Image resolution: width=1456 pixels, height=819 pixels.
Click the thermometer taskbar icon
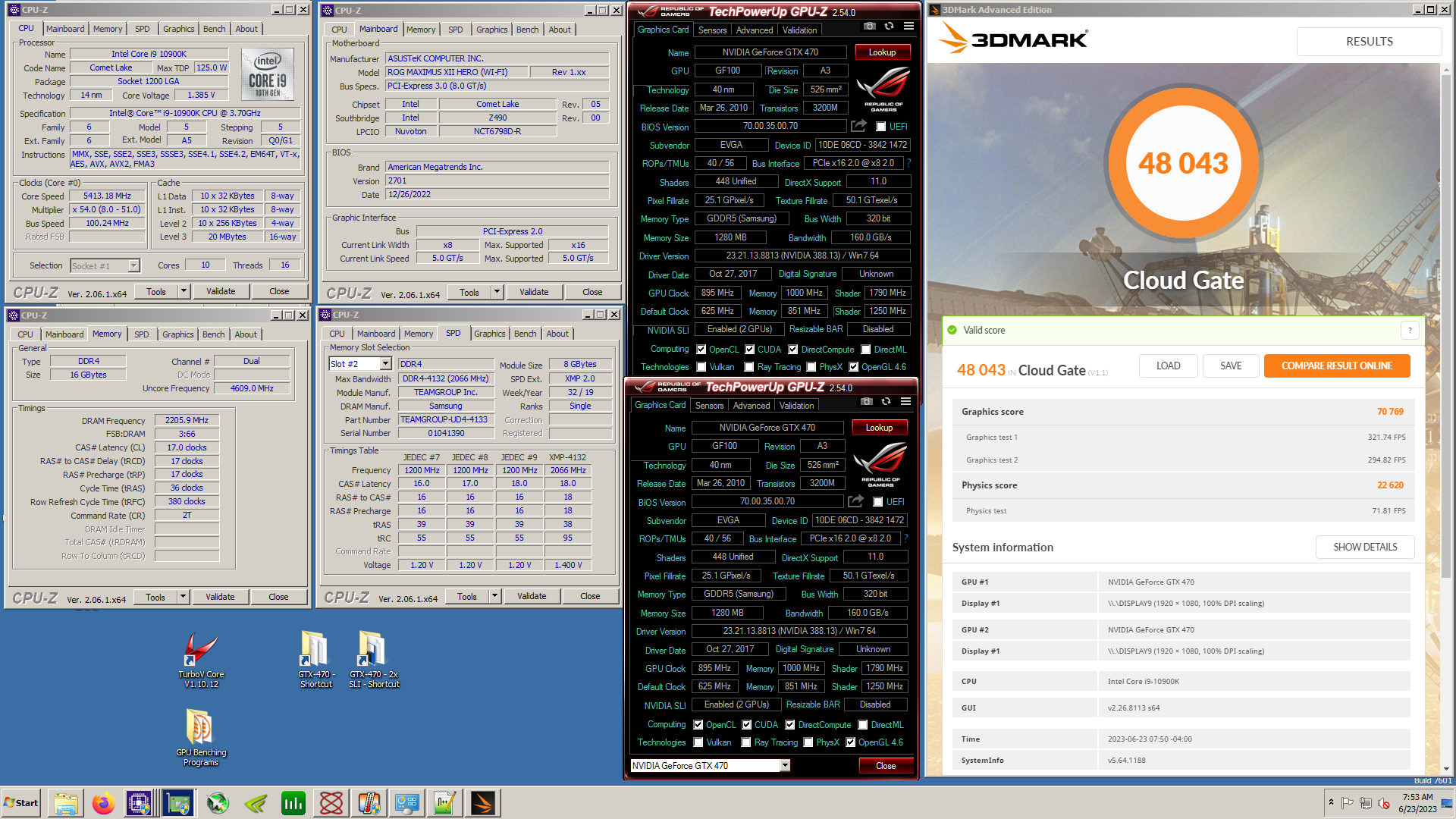coord(369,803)
